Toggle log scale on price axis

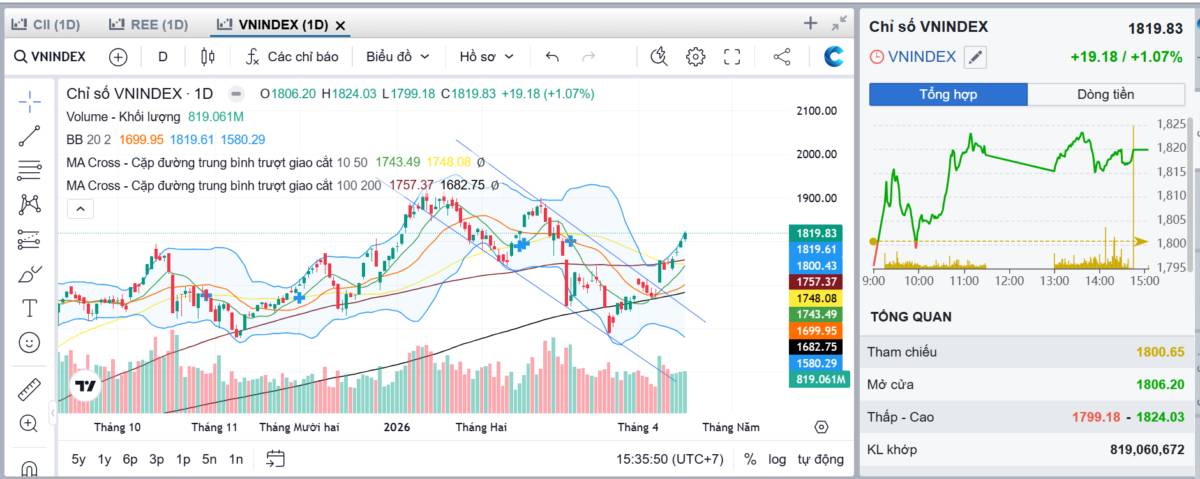point(777,459)
